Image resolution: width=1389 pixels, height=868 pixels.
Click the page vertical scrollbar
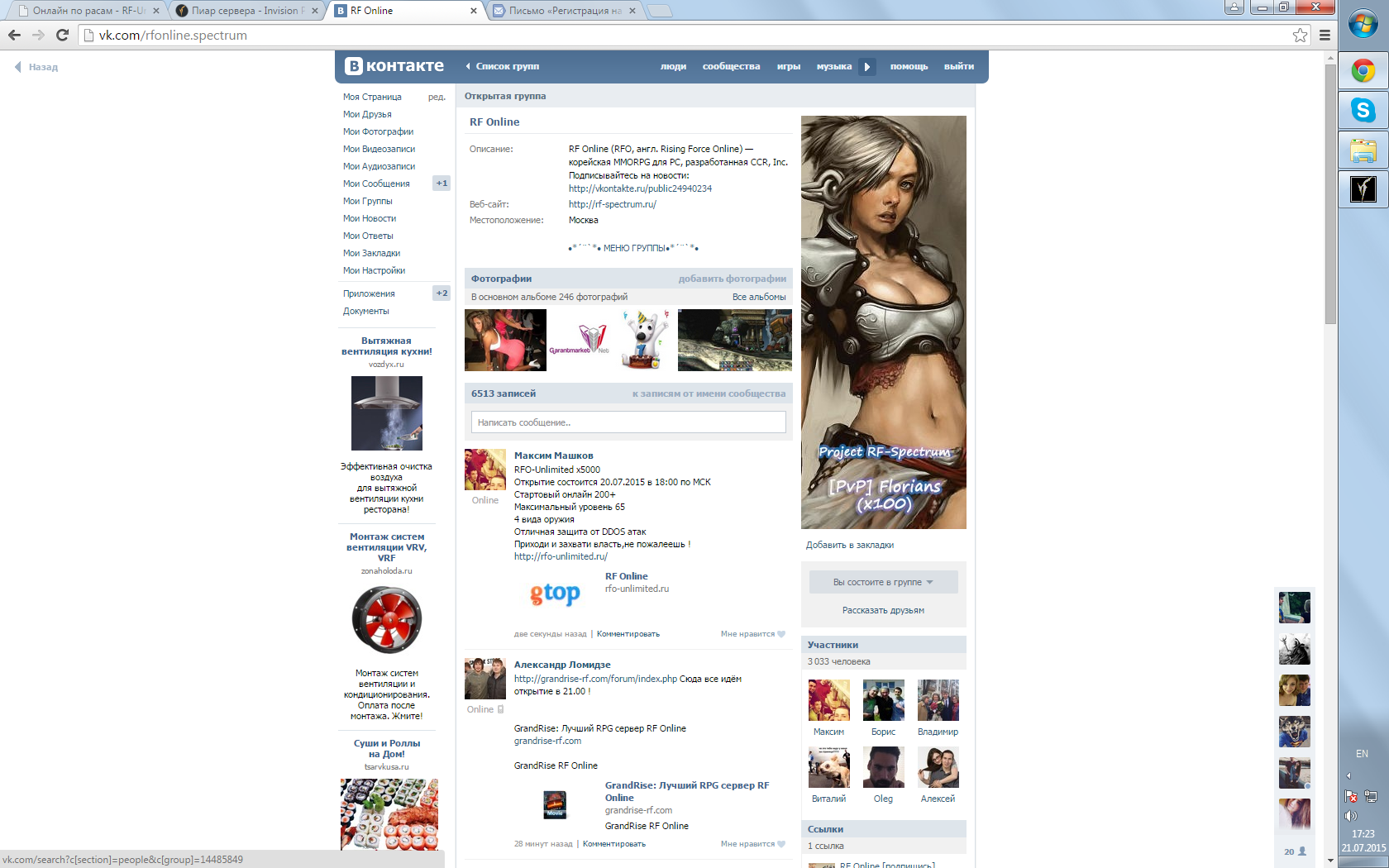click(x=1330, y=193)
